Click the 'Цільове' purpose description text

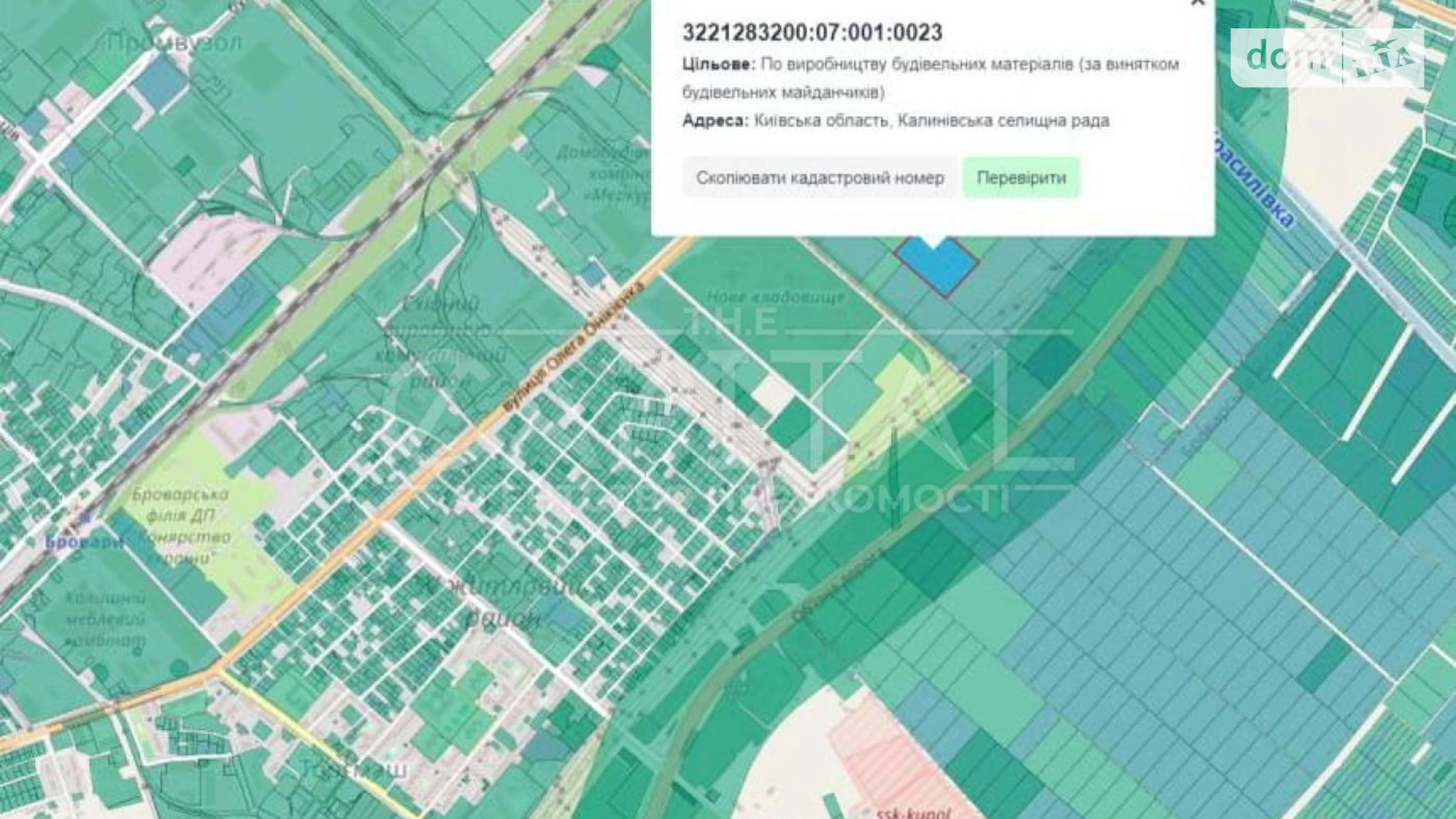931,78
